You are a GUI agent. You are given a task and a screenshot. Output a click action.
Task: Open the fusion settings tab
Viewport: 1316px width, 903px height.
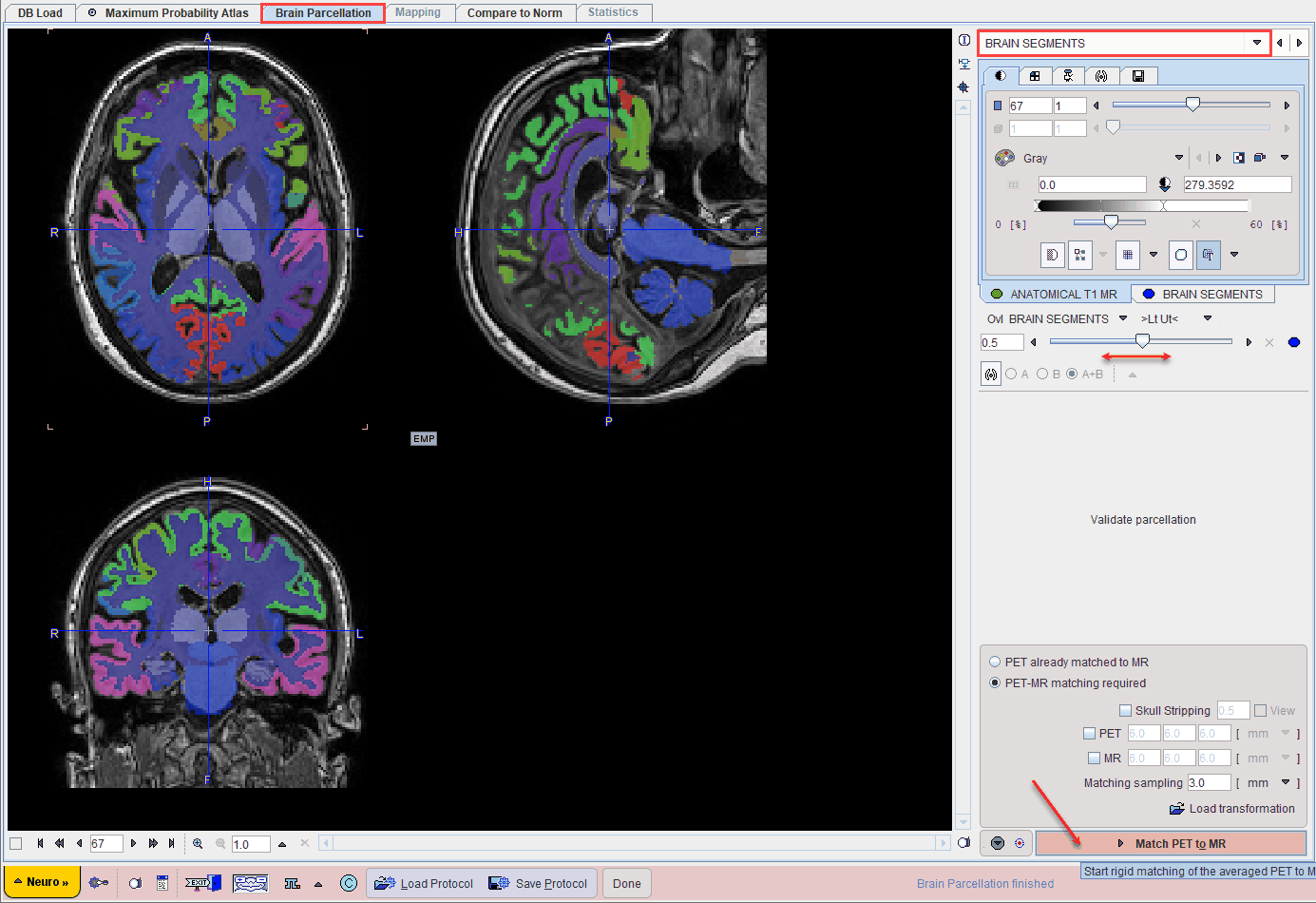(x=1101, y=76)
